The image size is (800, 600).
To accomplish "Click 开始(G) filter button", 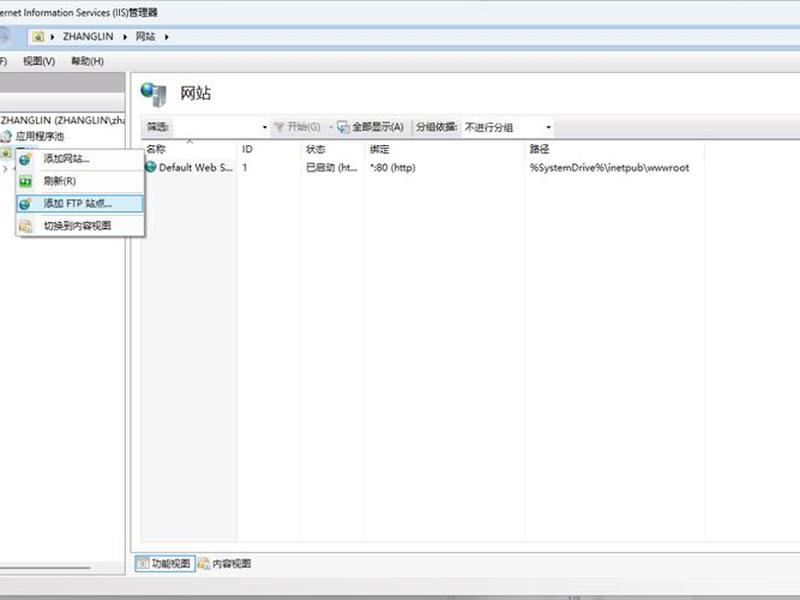I will point(297,127).
